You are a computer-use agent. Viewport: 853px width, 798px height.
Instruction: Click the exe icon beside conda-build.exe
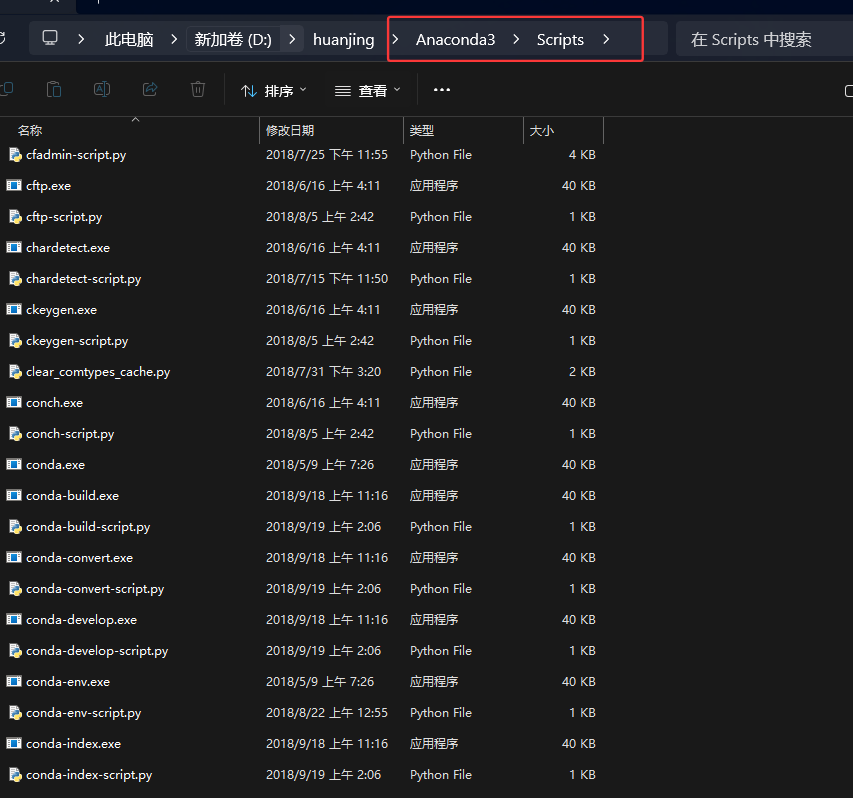point(14,496)
